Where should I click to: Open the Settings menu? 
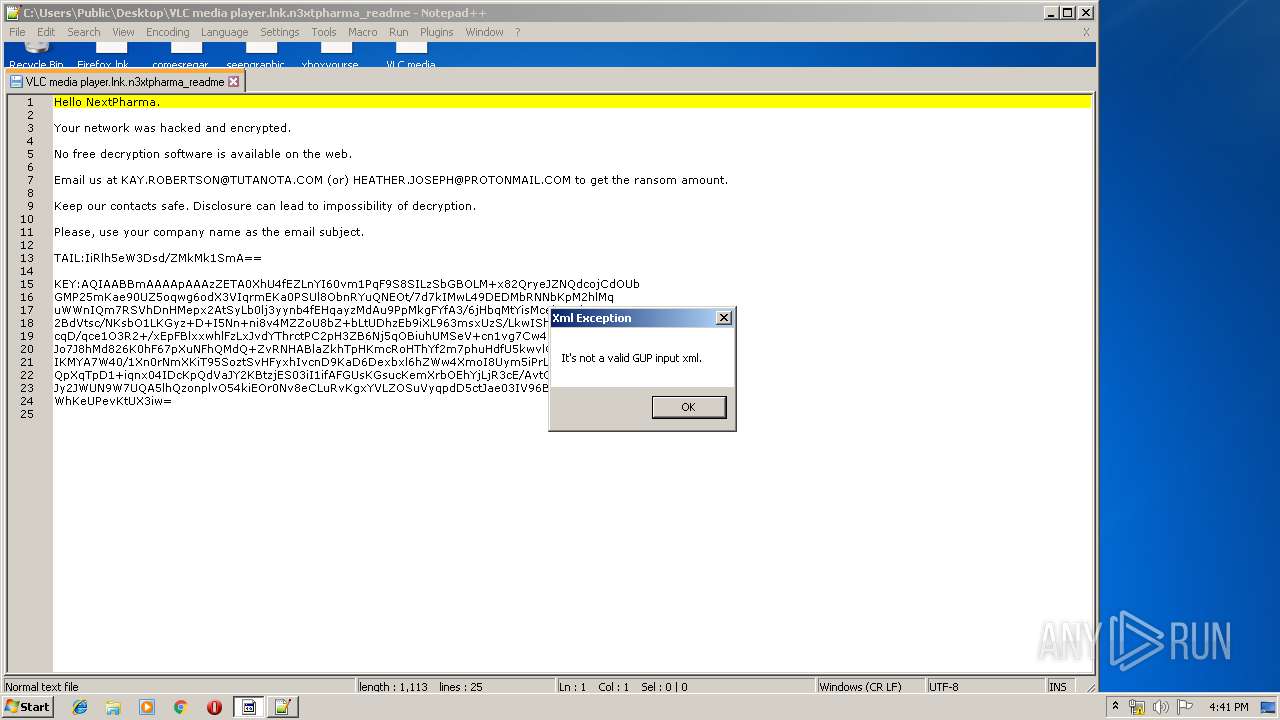tap(280, 32)
